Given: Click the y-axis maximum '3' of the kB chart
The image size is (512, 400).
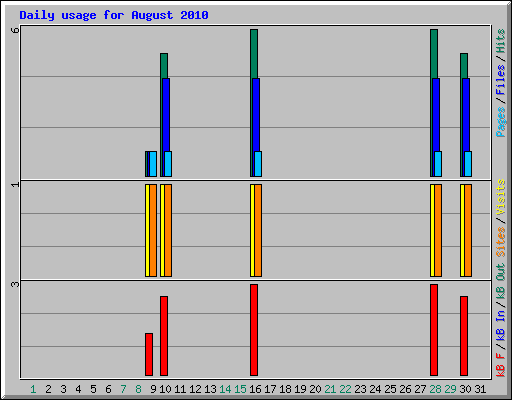Looking at the screenshot, I should 15,284.
